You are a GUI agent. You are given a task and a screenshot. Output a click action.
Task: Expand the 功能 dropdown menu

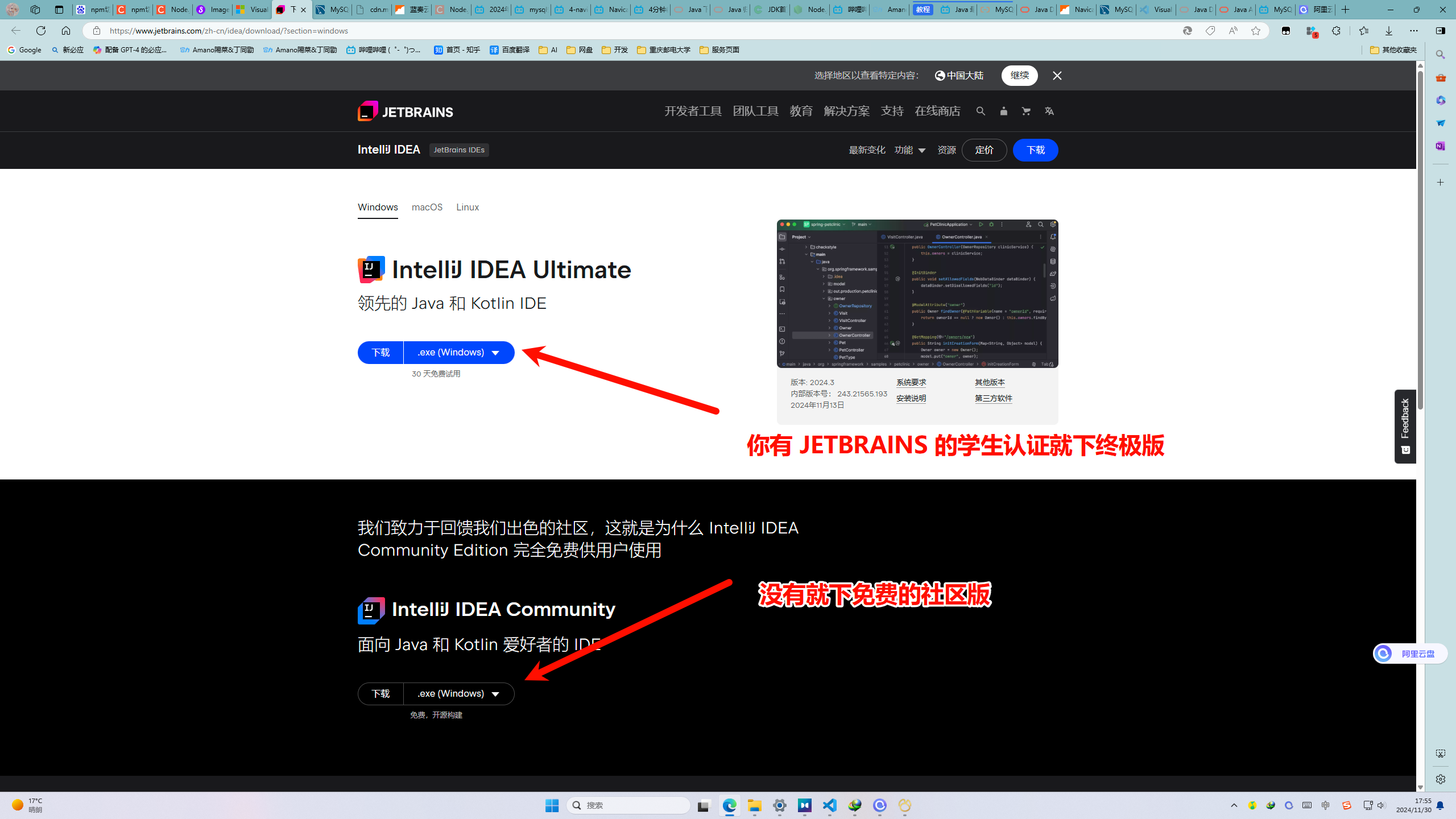pos(909,150)
